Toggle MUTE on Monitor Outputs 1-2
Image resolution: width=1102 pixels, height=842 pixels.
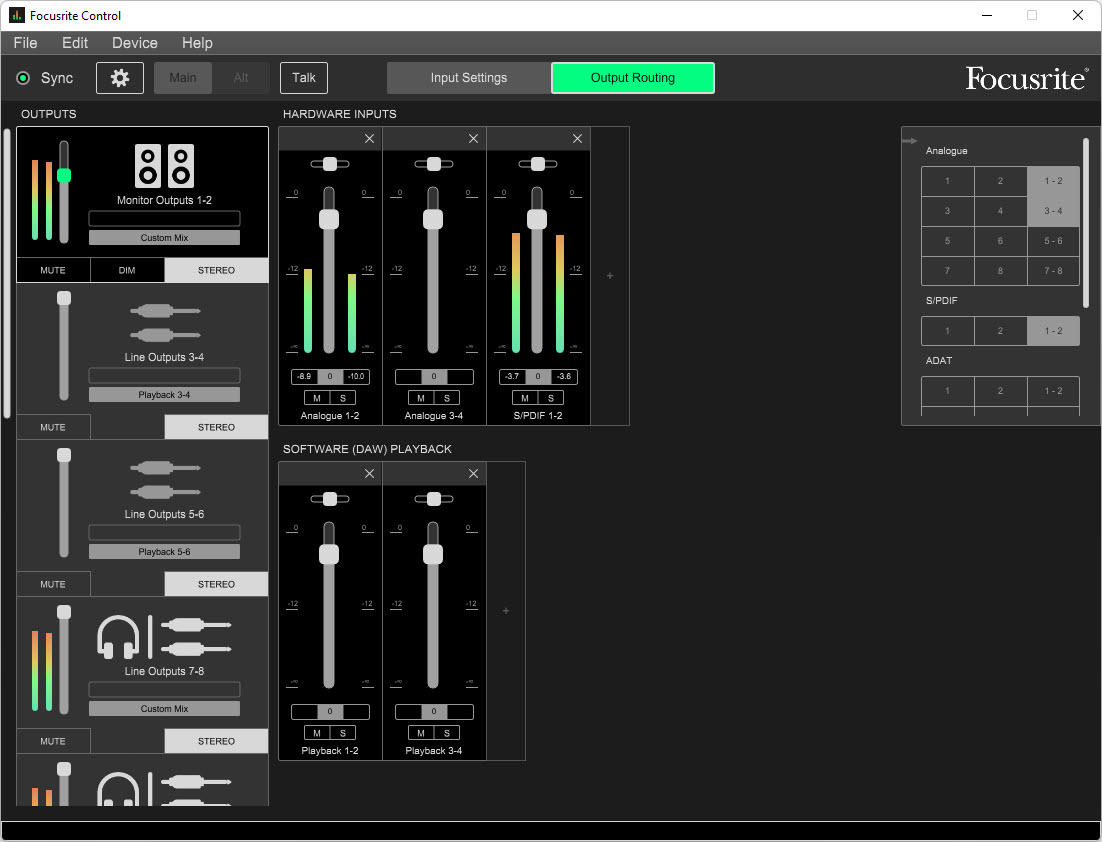(x=53, y=270)
